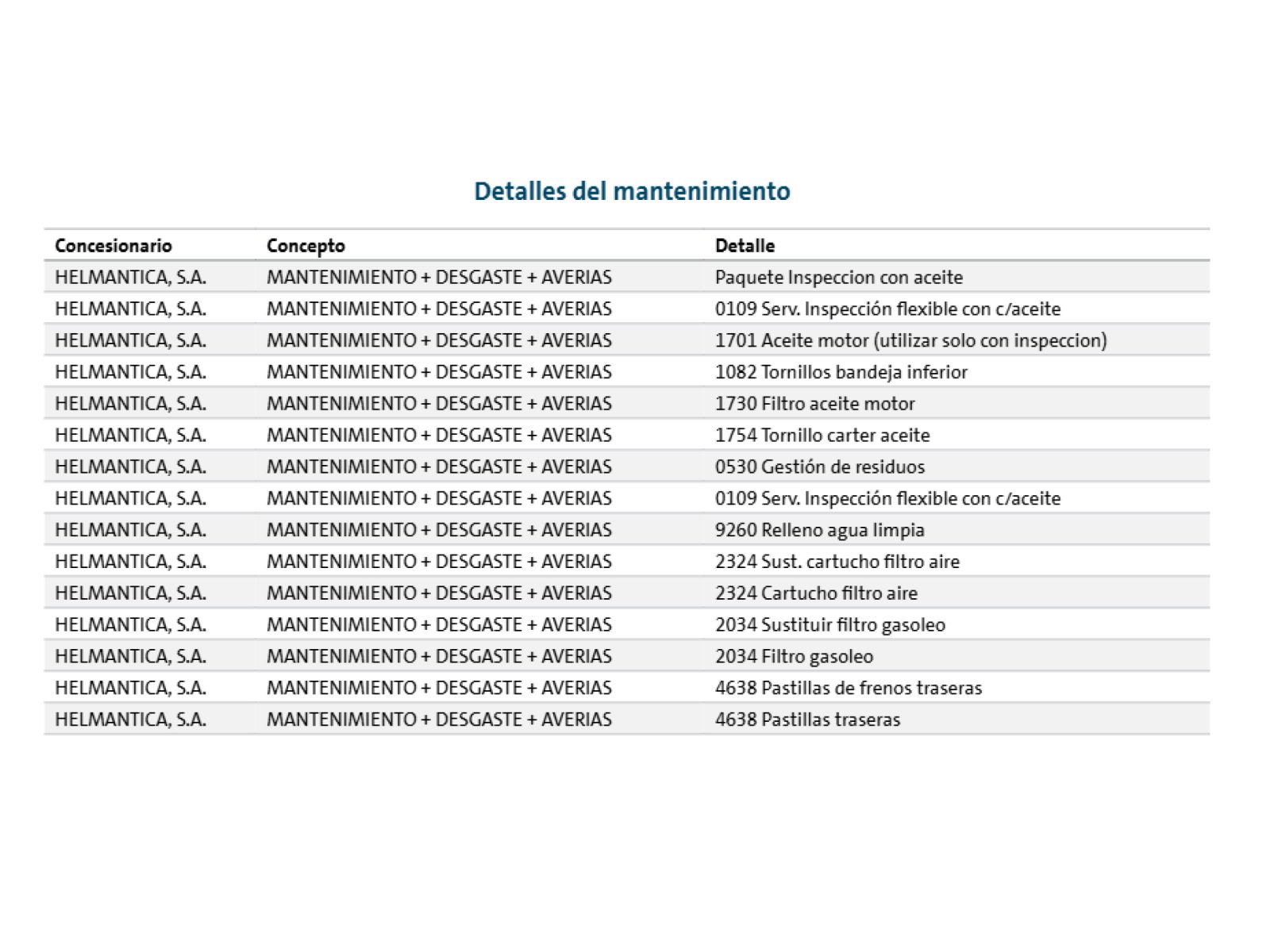Select '2034 Sustituir filtro gasoleo' entry
The width and height of the screenshot is (1270, 952).
click(x=829, y=625)
